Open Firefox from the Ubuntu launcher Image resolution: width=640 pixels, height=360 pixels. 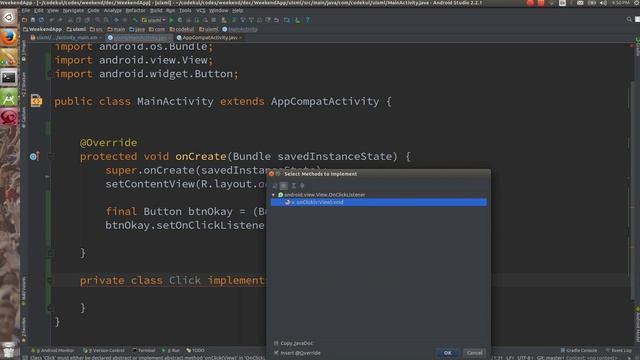[9, 38]
